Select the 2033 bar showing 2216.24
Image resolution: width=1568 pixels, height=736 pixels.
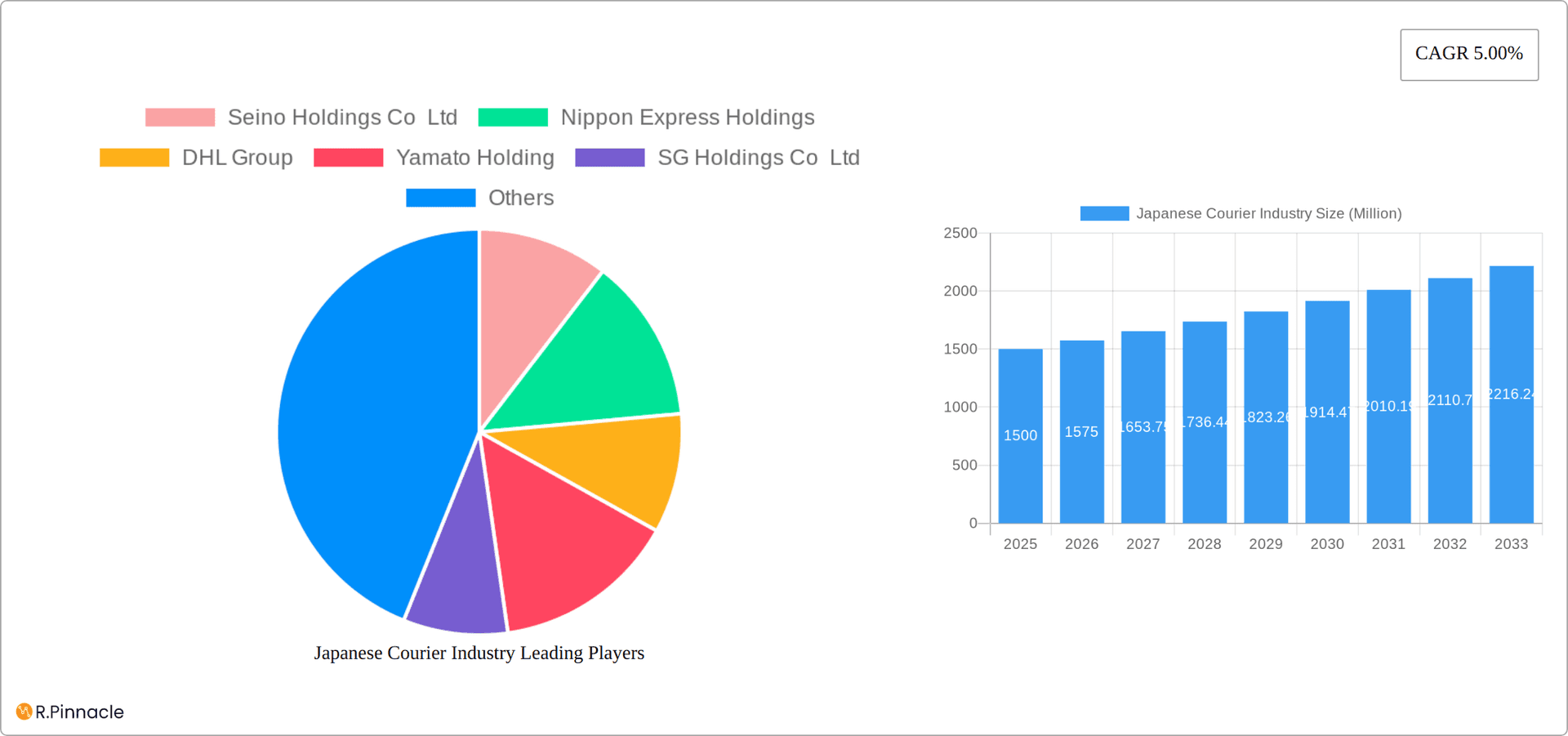point(1511,392)
